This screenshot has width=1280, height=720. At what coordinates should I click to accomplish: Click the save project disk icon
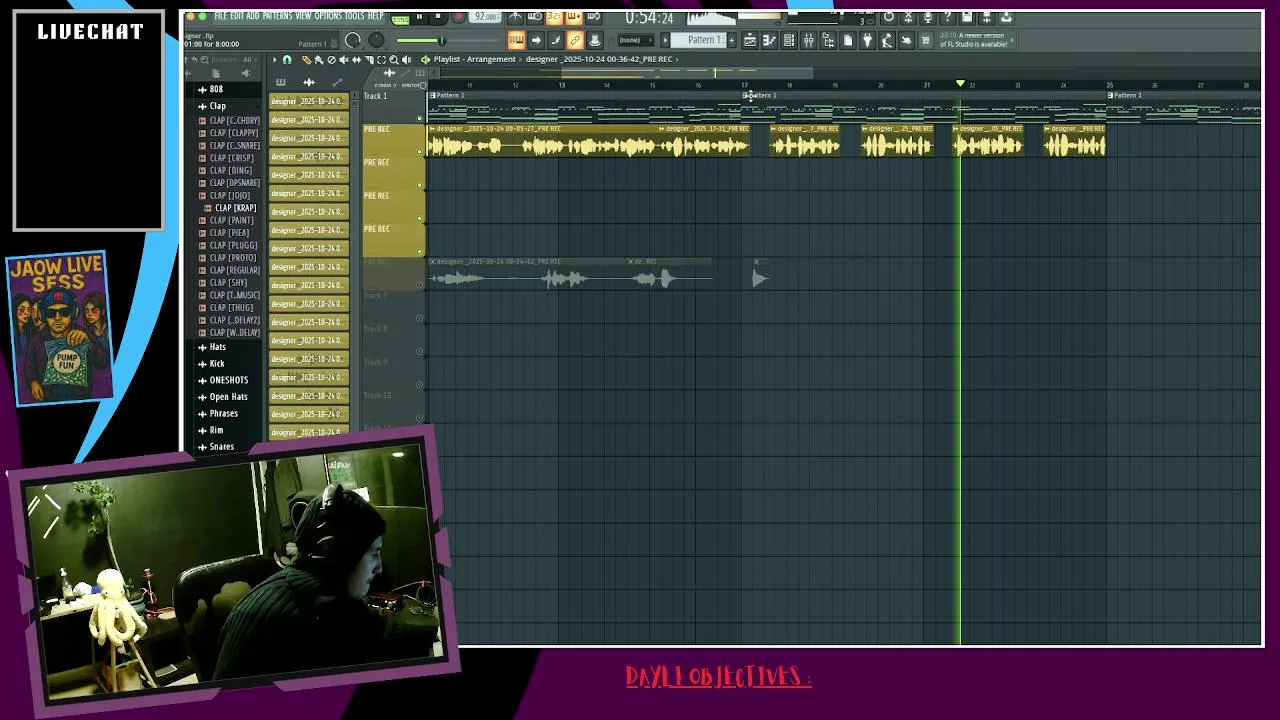click(967, 17)
